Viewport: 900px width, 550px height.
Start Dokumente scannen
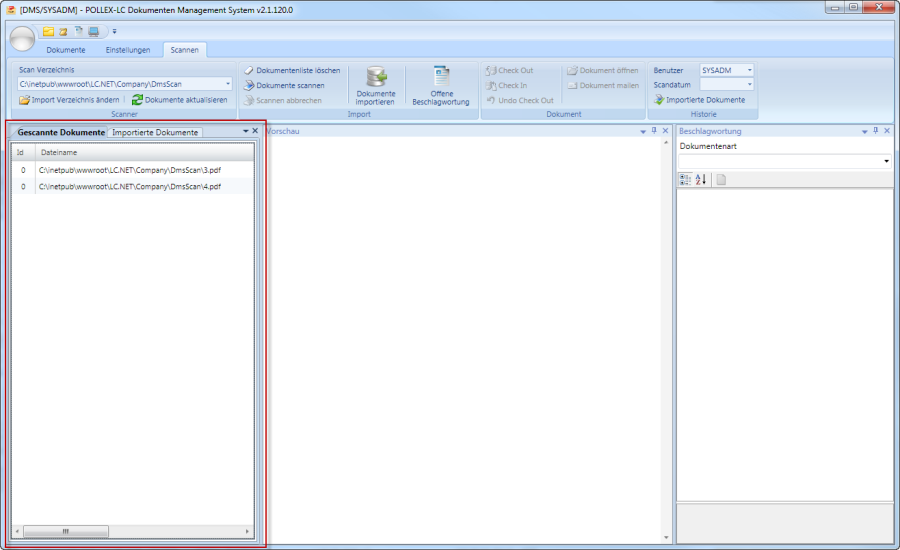290,86
